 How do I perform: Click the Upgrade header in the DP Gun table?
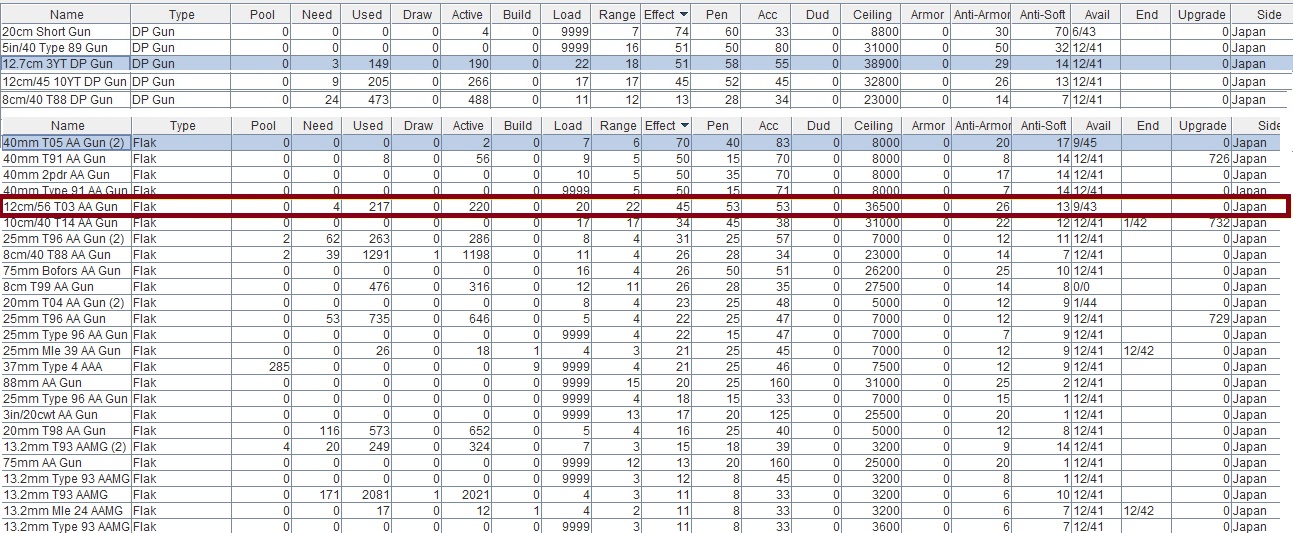pos(1202,15)
